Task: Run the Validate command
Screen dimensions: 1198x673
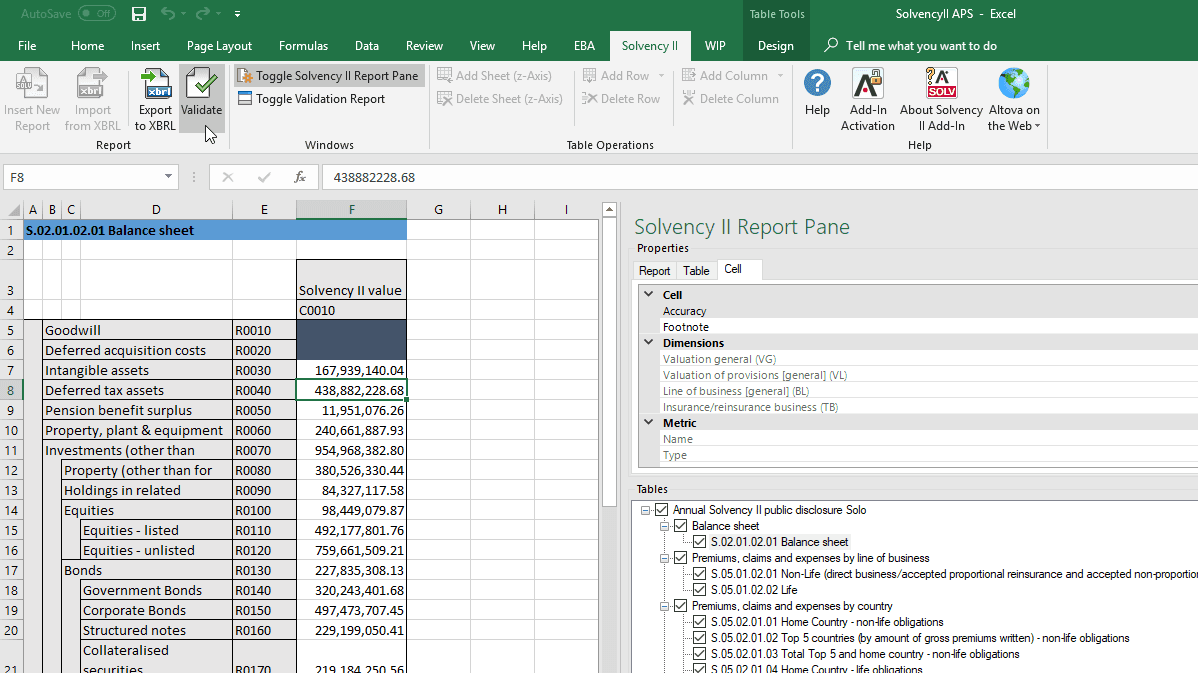Action: pyautogui.click(x=202, y=99)
